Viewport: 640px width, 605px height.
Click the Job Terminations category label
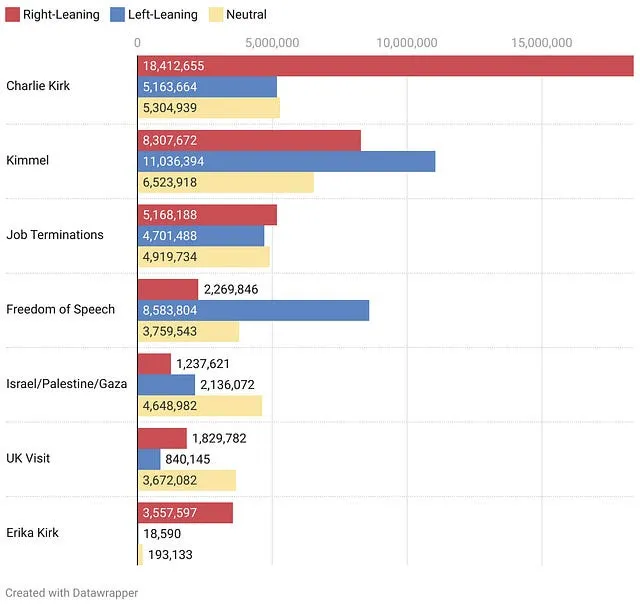tap(55, 235)
